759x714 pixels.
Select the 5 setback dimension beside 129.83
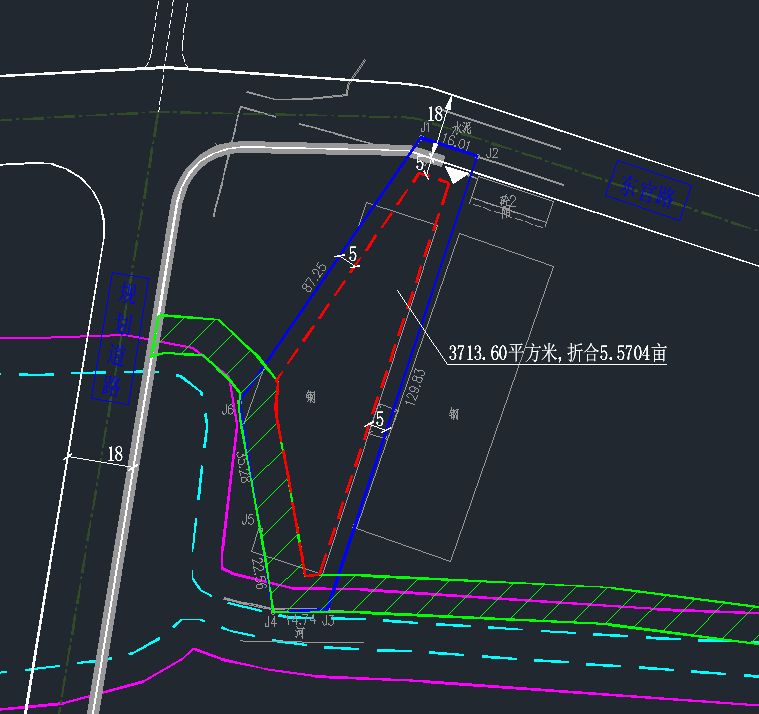point(379,419)
